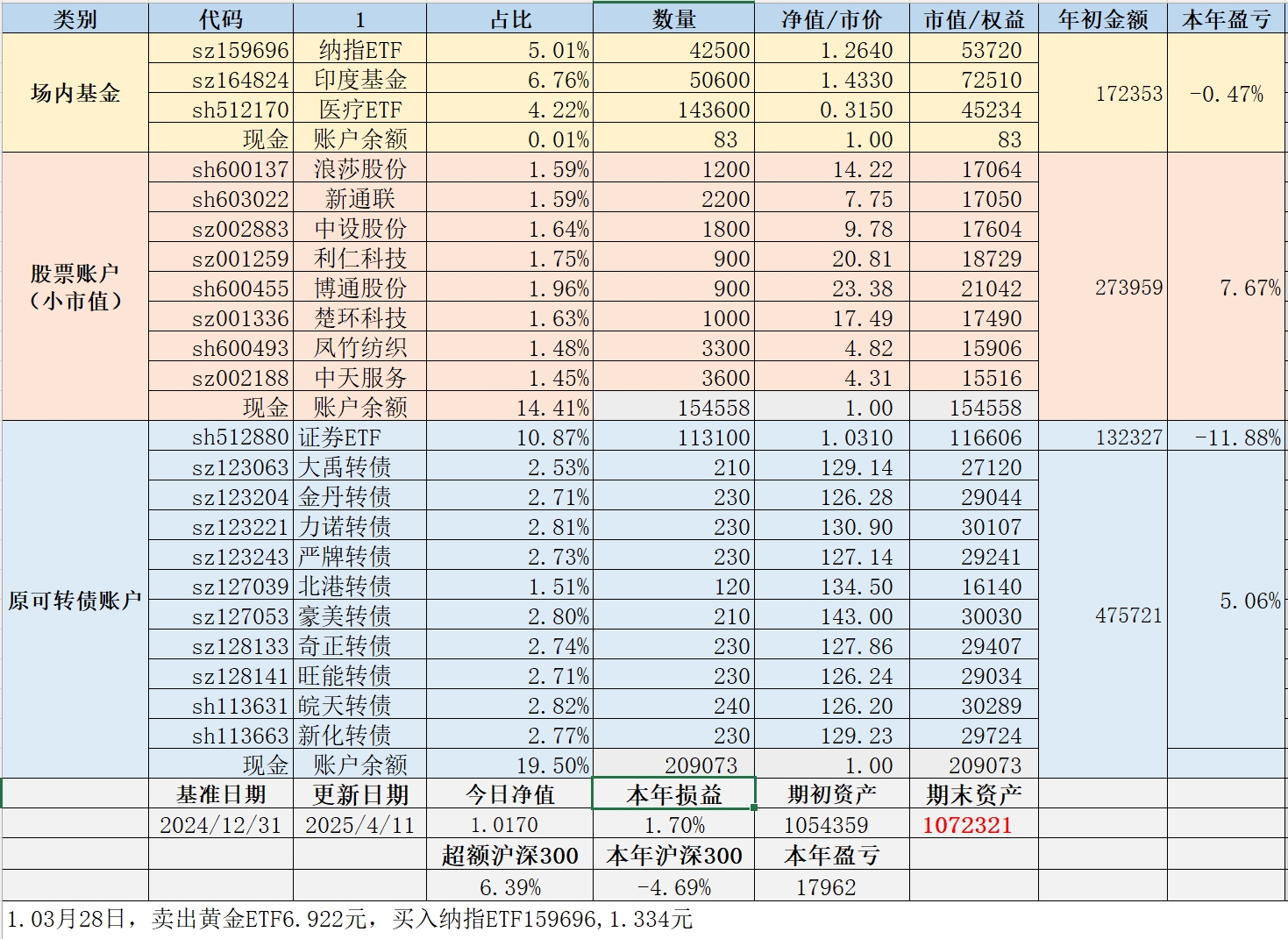Image resolution: width=1288 pixels, height=939 pixels.
Task: Click the 5.06% yearly profit cell
Action: [1228, 600]
